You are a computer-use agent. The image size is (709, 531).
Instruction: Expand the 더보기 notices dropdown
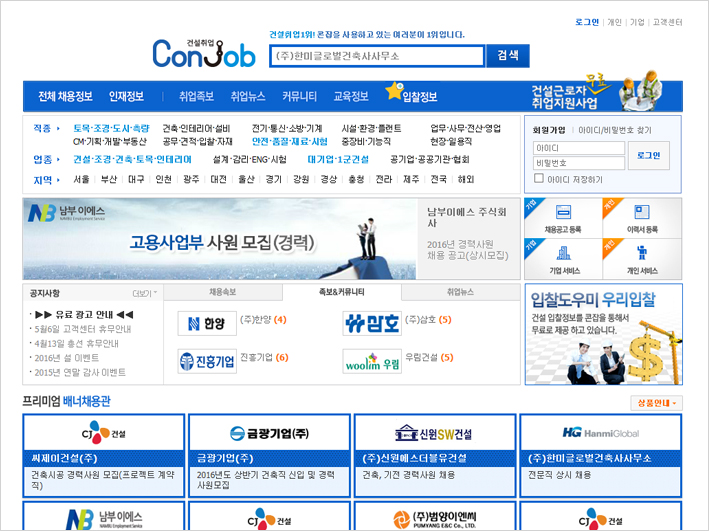pos(145,294)
